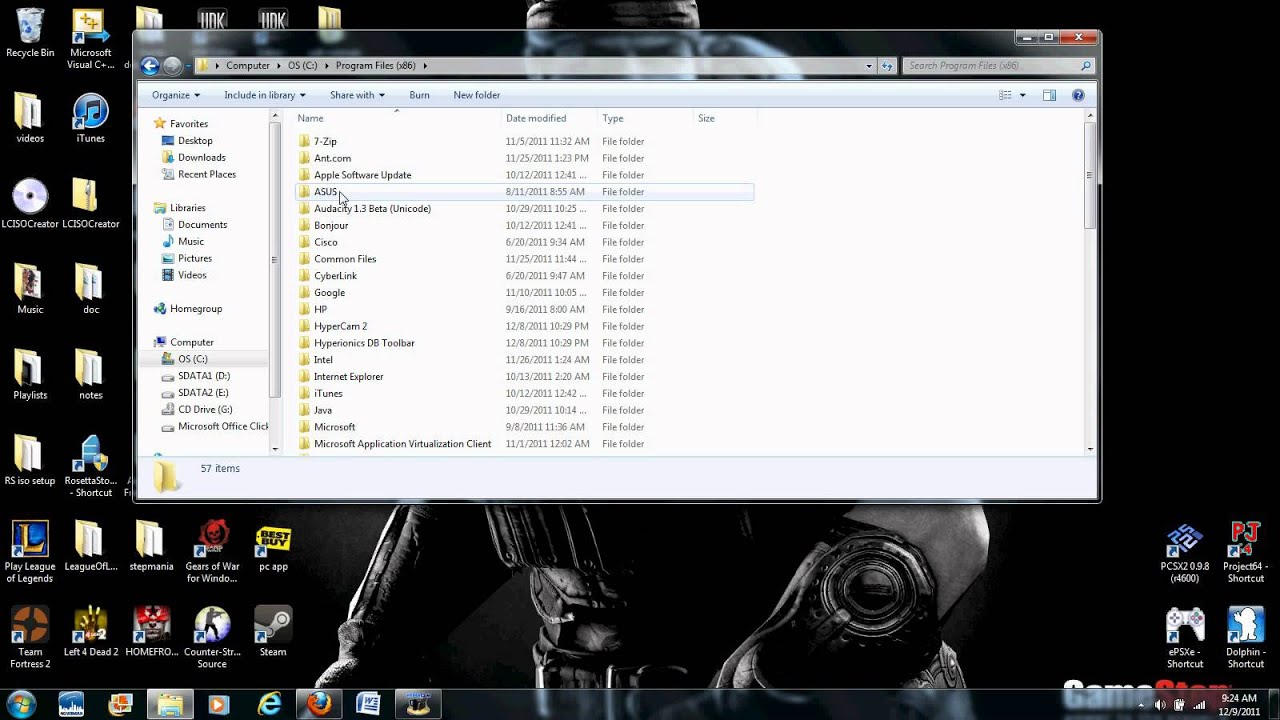Toggle the preview pane icon

tap(1049, 95)
